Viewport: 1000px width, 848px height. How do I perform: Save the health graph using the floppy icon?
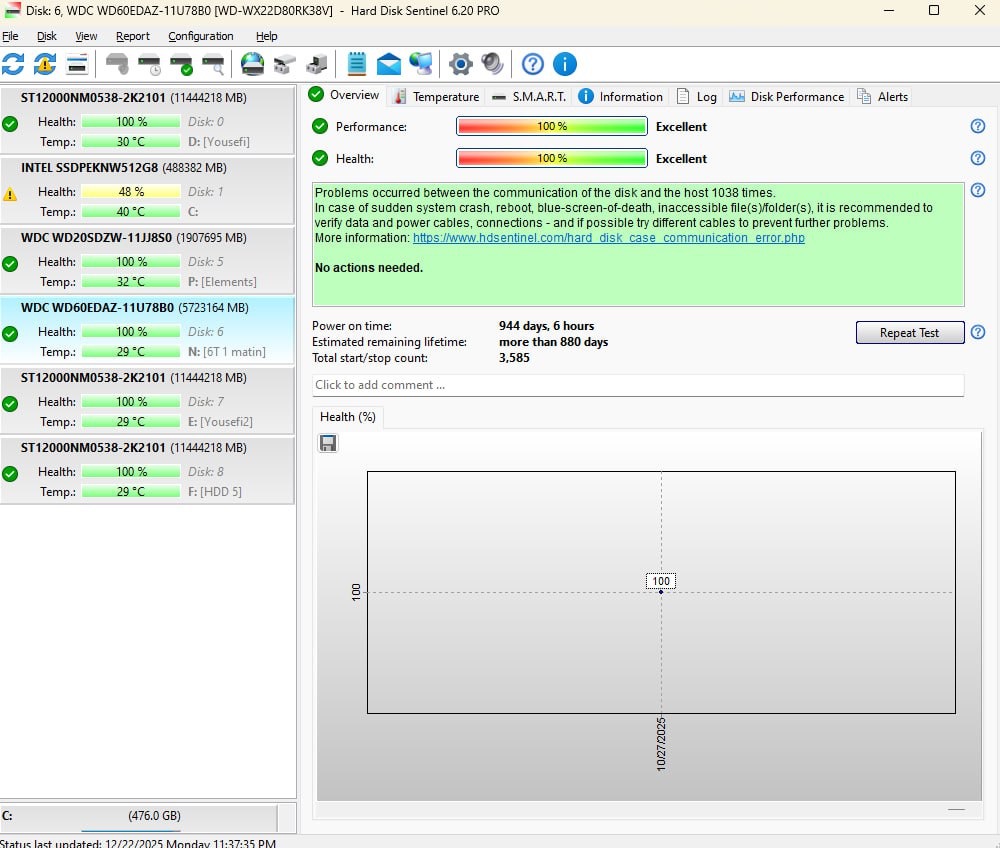pyautogui.click(x=328, y=443)
